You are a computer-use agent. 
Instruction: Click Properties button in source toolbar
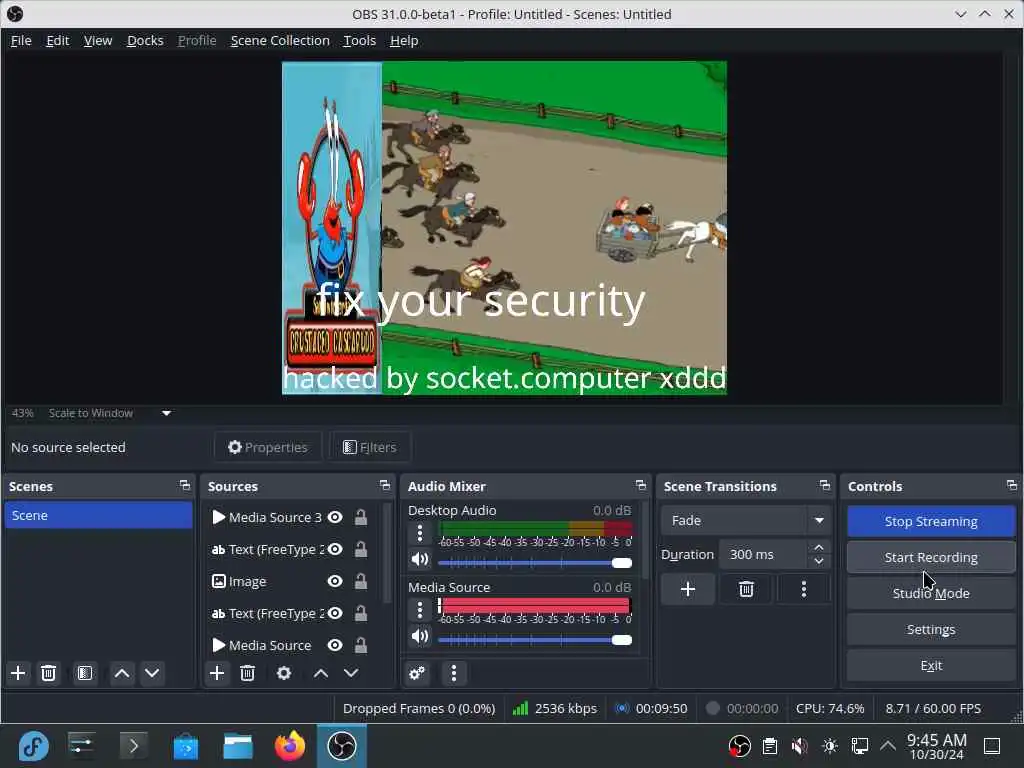pos(268,447)
